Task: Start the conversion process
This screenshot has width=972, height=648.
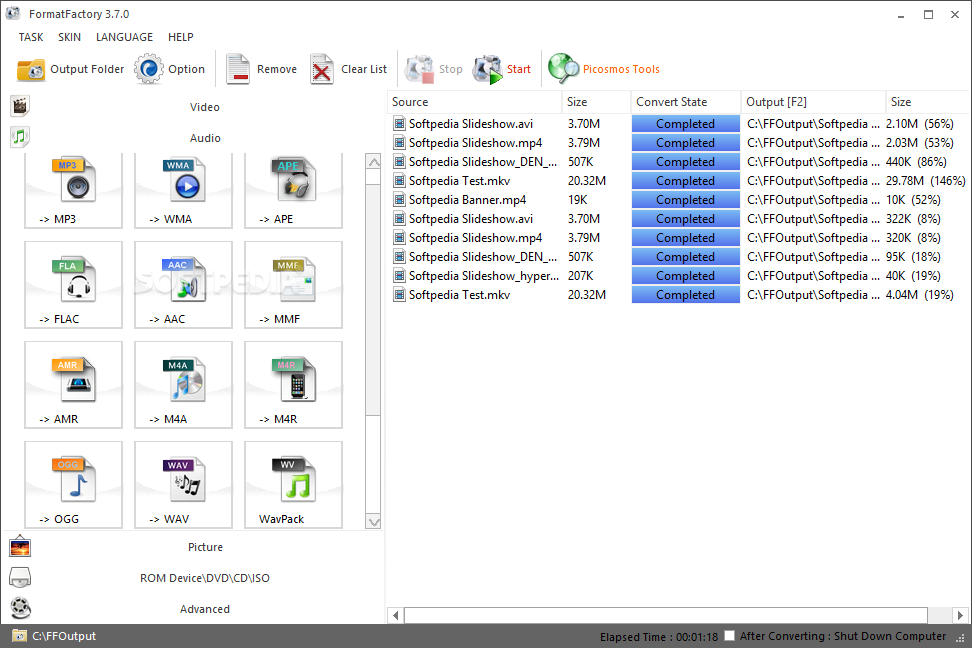Action: tap(502, 69)
